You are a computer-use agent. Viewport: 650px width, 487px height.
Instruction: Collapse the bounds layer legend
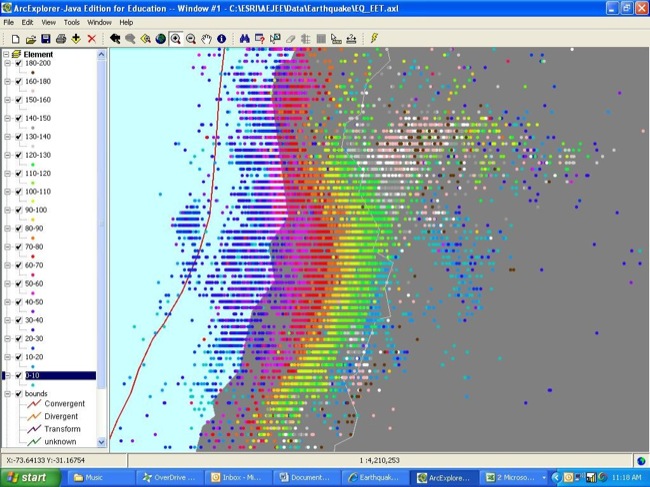(8, 394)
